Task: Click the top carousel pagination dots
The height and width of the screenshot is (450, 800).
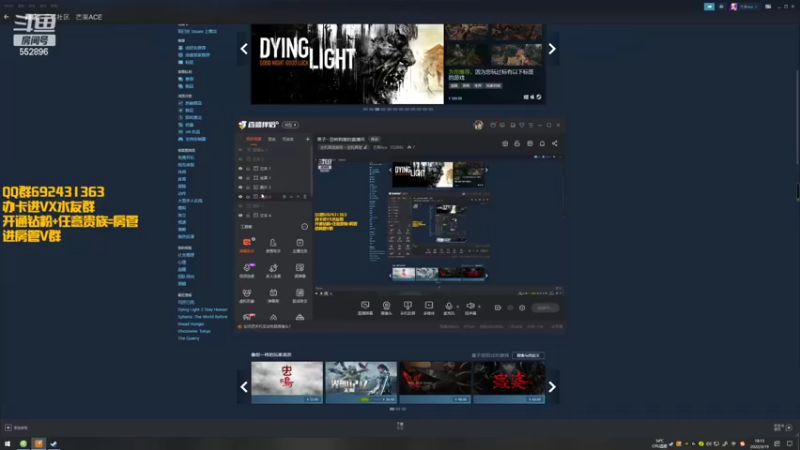Action: [x=398, y=109]
